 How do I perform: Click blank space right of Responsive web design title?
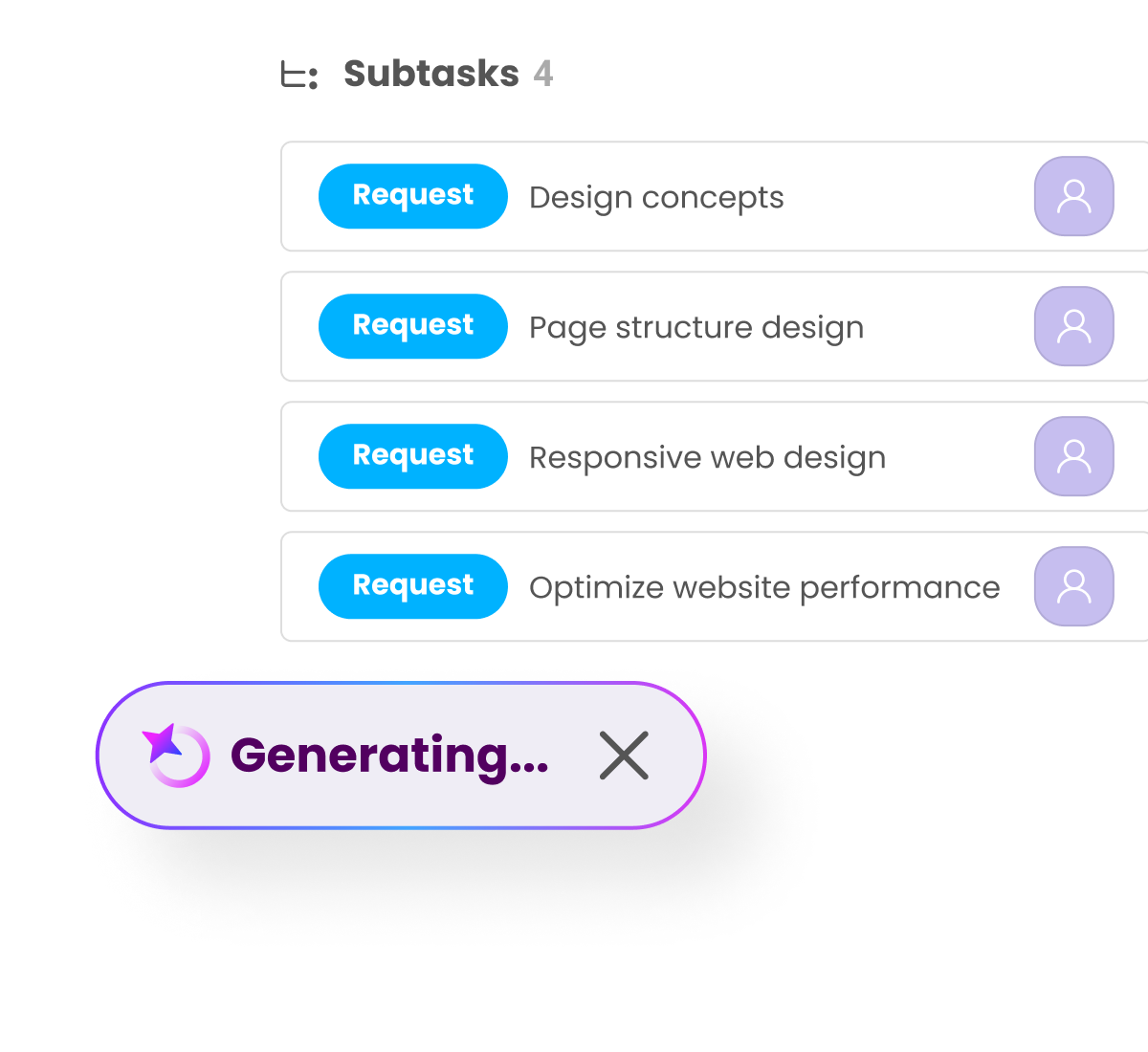(957, 457)
